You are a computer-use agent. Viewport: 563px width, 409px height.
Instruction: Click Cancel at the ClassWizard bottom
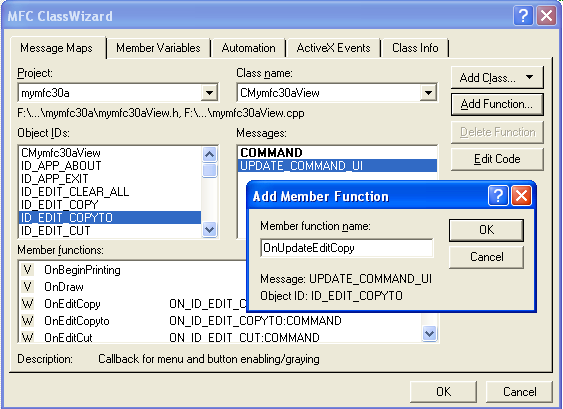(x=519, y=392)
